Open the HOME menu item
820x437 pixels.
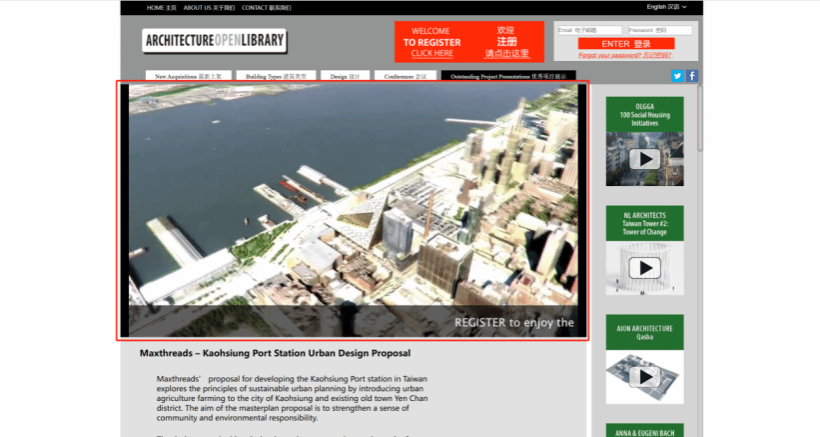(x=161, y=7)
